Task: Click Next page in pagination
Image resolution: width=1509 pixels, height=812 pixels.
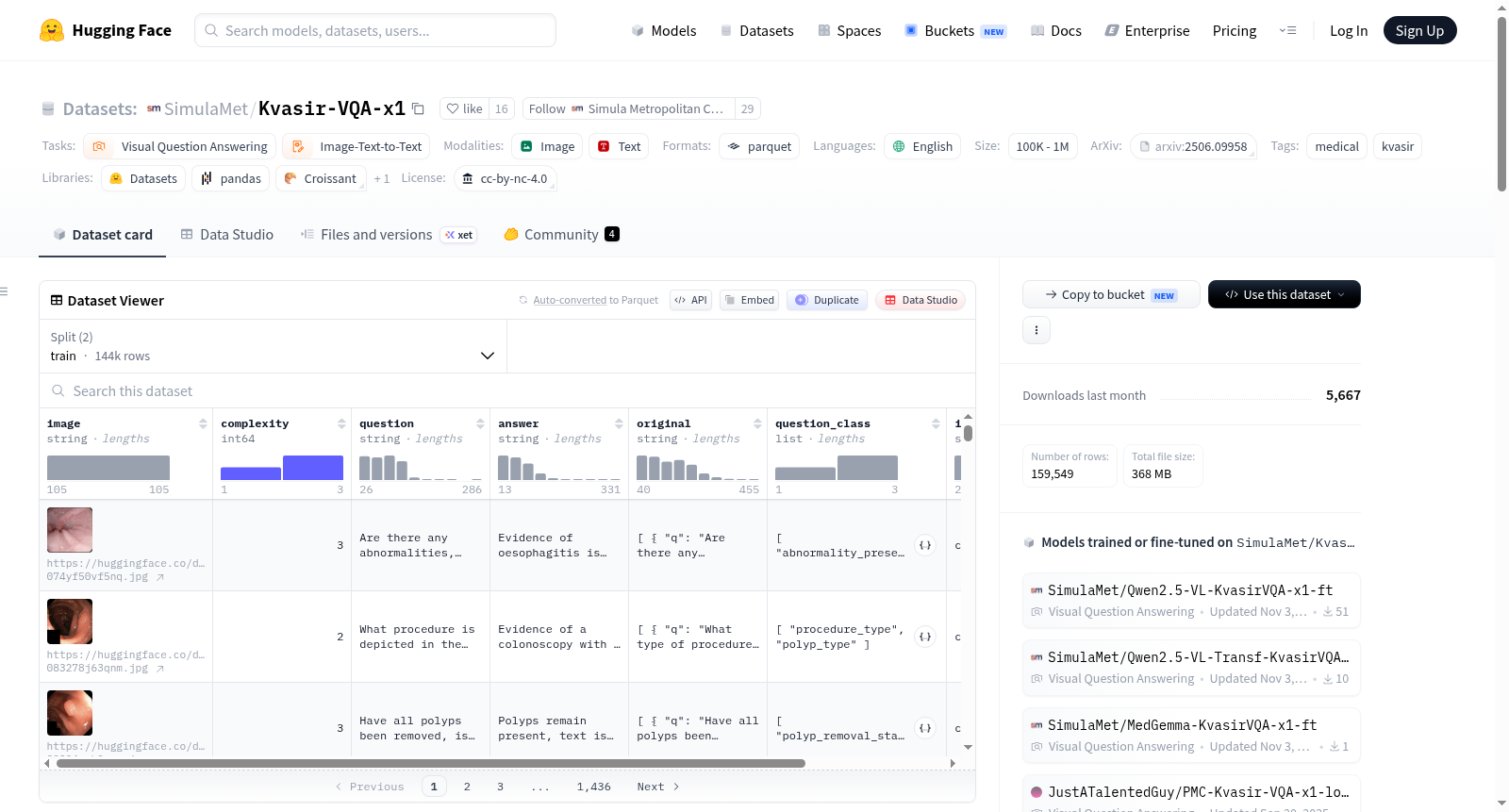Action: pyautogui.click(x=658, y=787)
